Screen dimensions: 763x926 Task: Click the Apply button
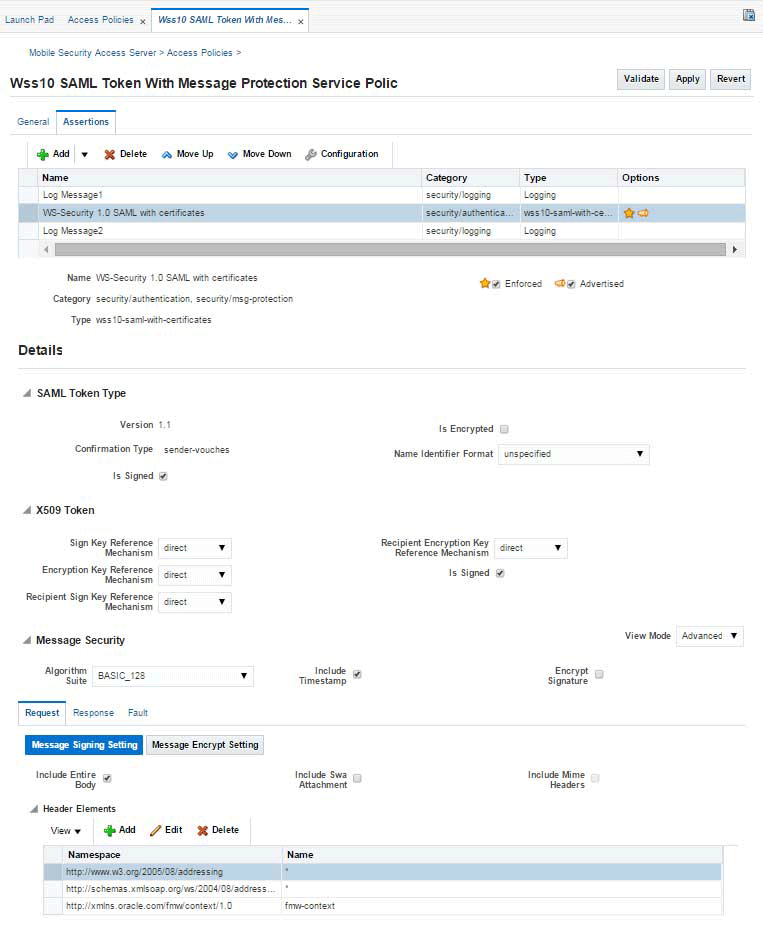coord(687,79)
